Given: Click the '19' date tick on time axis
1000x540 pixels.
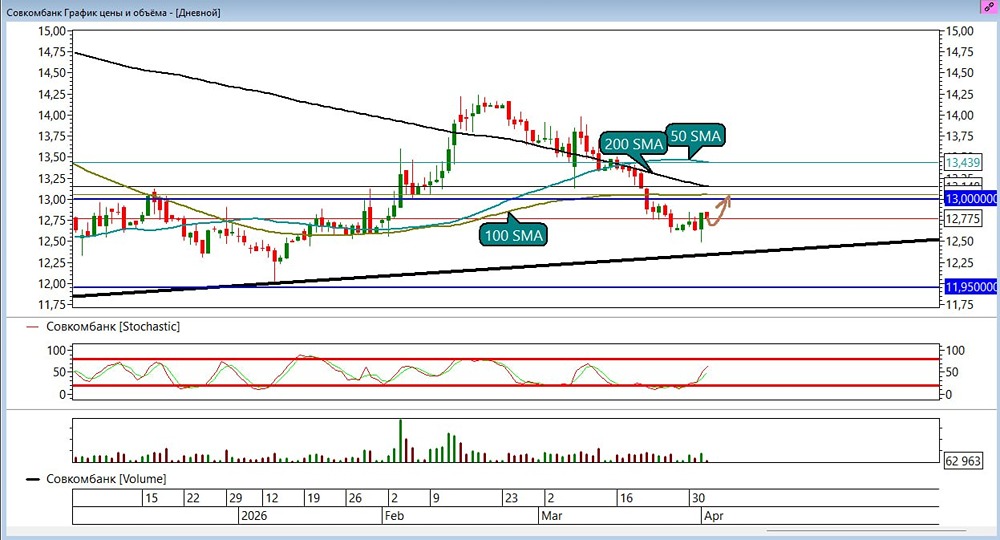Looking at the screenshot, I should [313, 498].
